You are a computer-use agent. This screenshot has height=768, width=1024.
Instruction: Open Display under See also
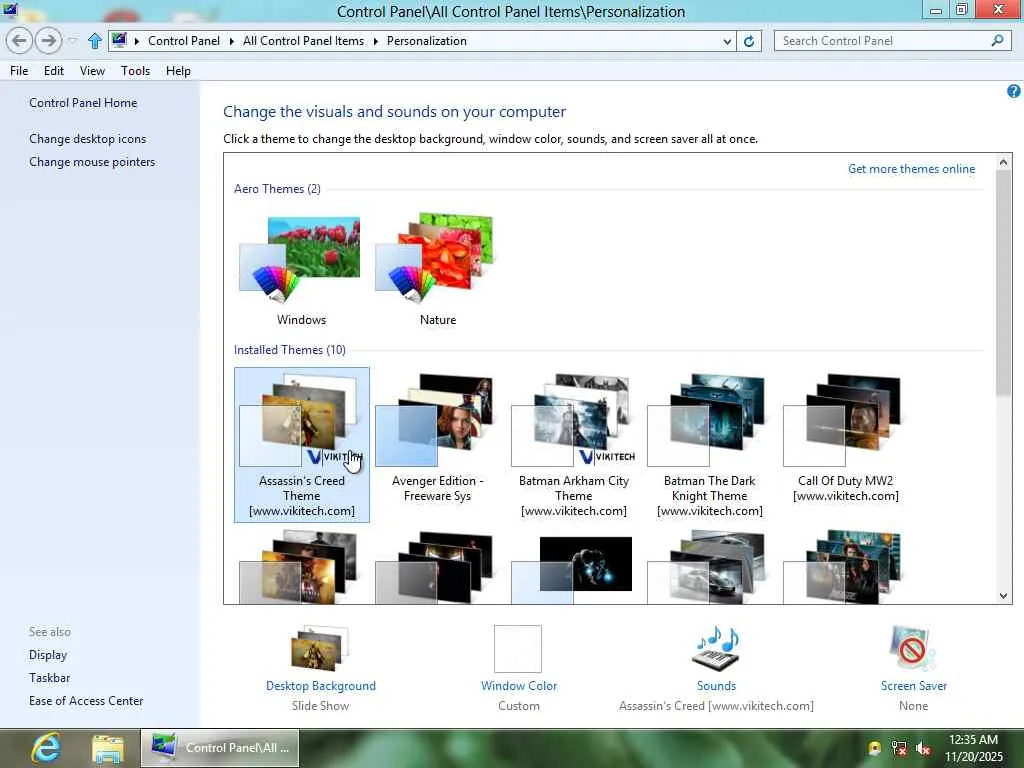[48, 655]
